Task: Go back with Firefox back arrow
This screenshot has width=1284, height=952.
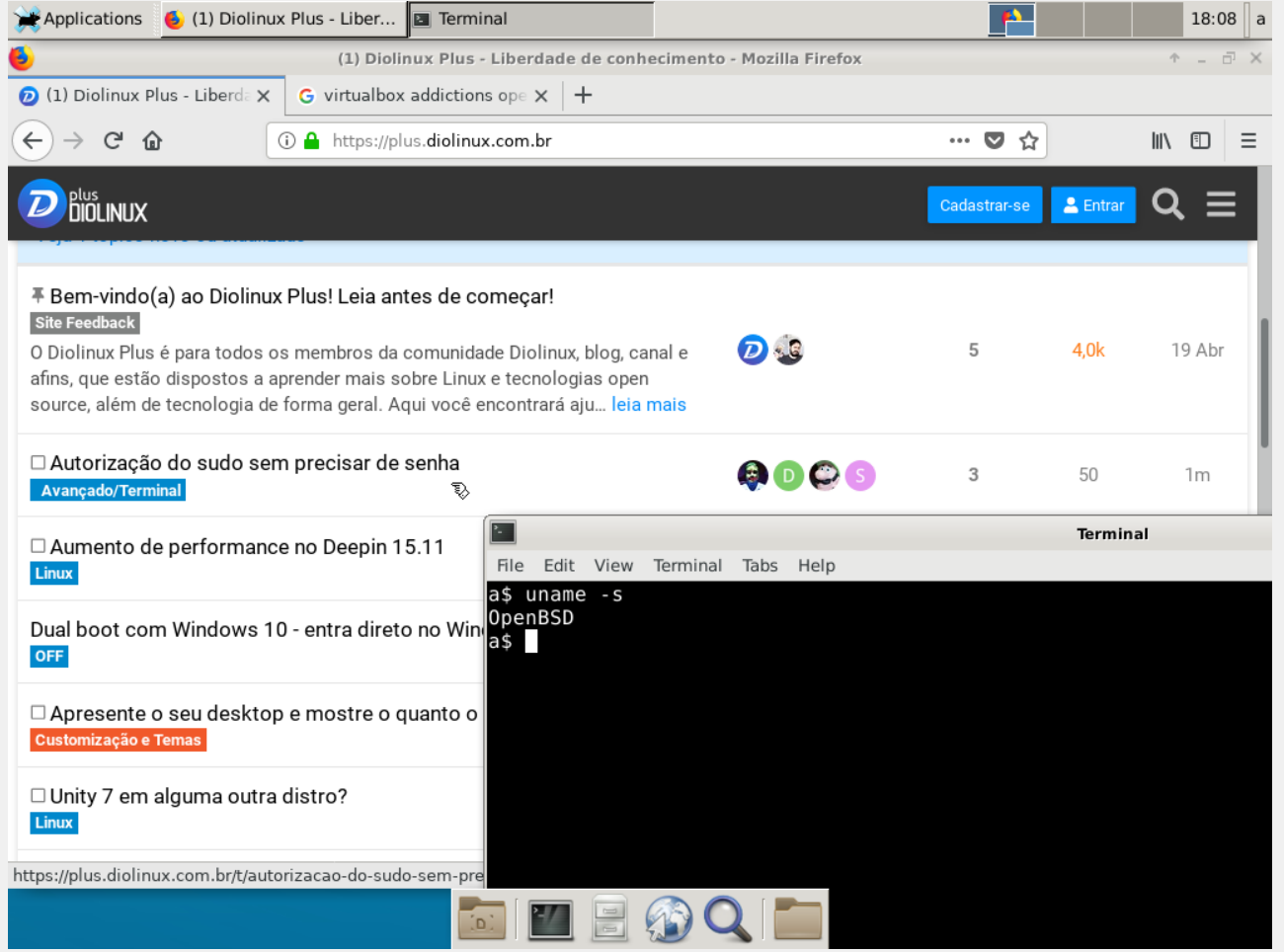Action: [x=32, y=140]
